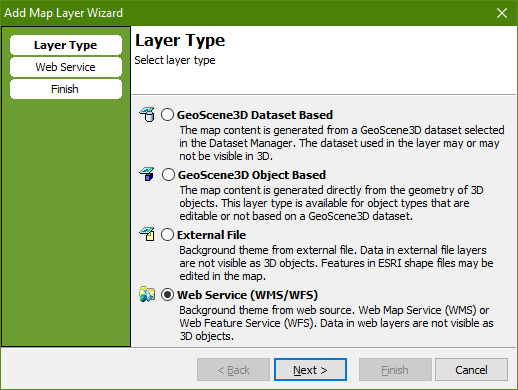Click the GeoScene3D Dataset Based layer icon
This screenshot has width=518, height=390.
click(x=147, y=115)
